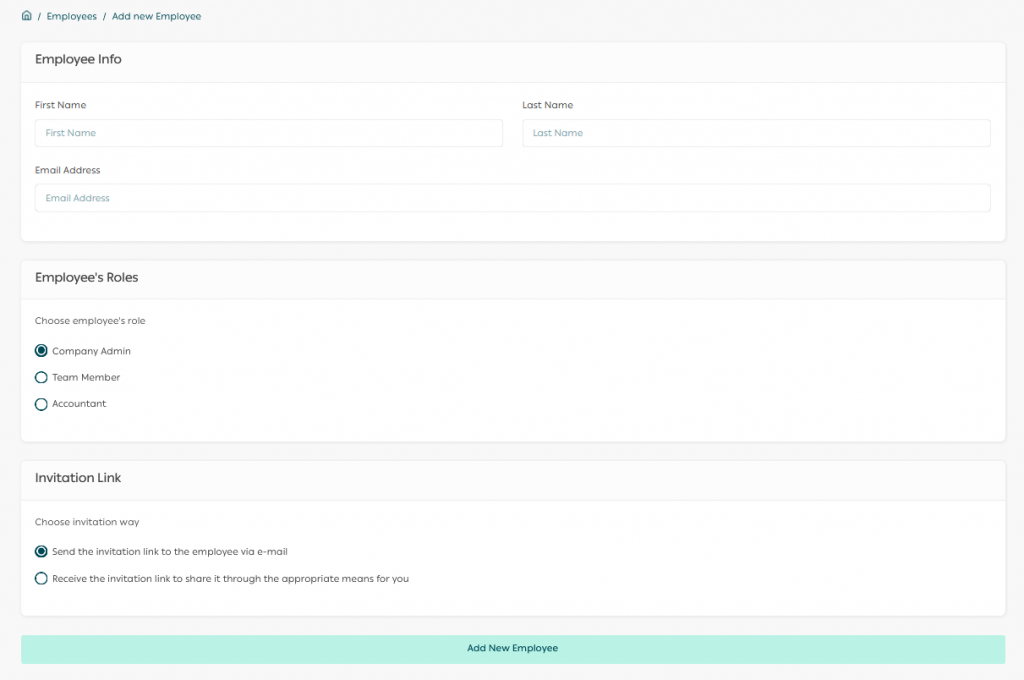Click the First Name field label
1024x680 pixels.
pyautogui.click(x=60, y=105)
